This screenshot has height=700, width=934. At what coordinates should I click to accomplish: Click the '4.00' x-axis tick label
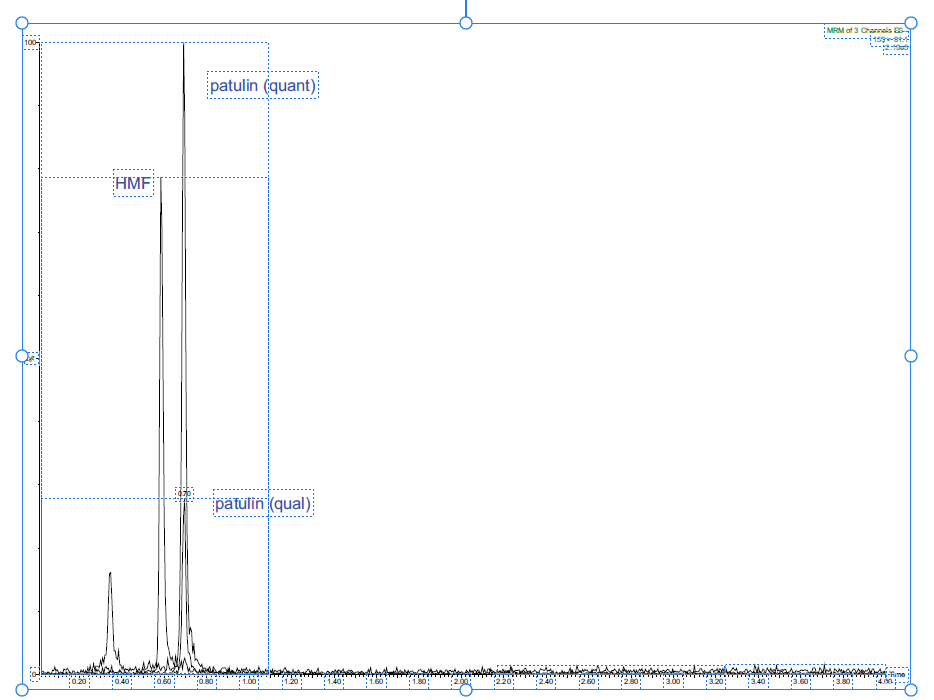pos(886,682)
